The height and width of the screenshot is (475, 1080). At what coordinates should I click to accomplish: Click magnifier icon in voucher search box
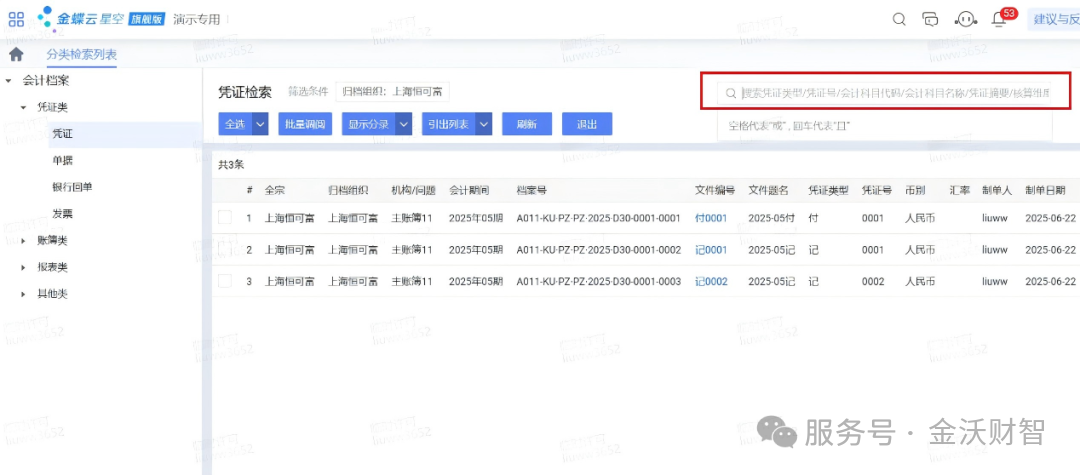click(x=731, y=94)
